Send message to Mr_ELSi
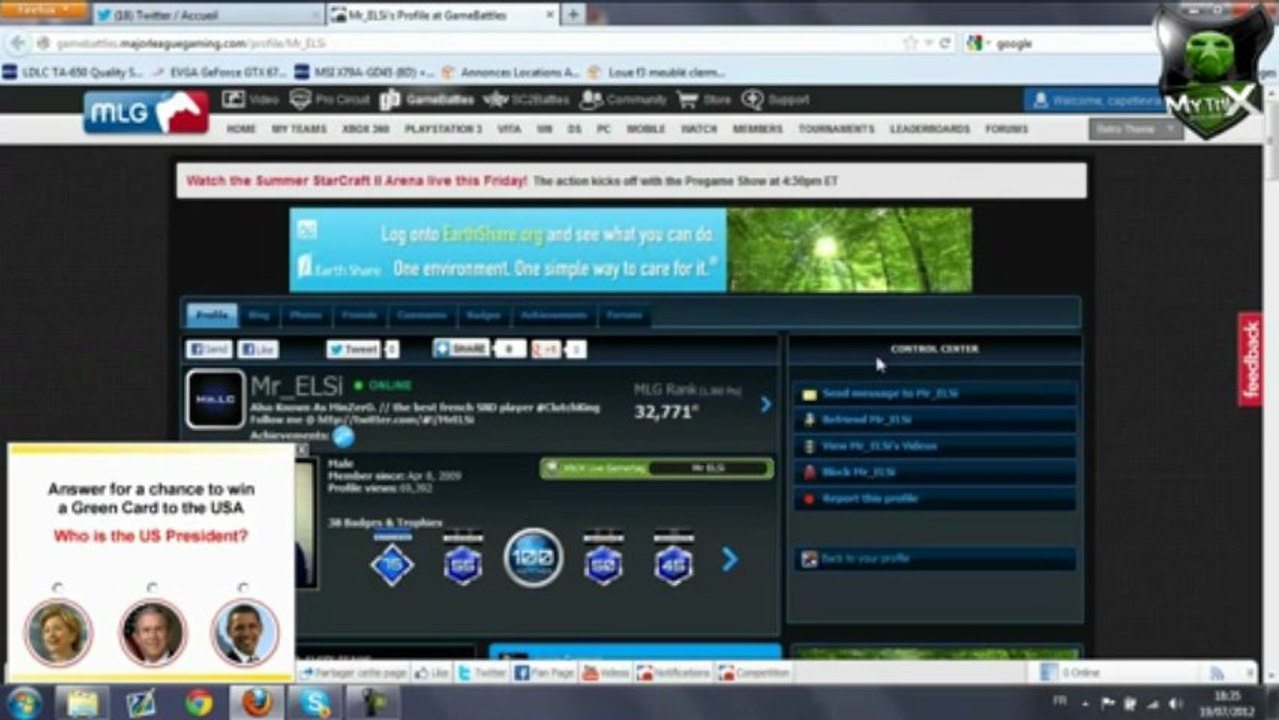Viewport: 1279px width, 720px height. 935,394
